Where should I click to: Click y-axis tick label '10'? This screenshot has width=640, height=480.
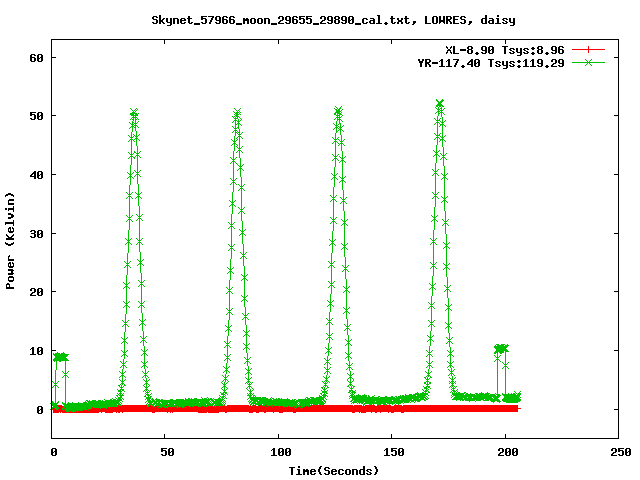pyautogui.click(x=36, y=351)
